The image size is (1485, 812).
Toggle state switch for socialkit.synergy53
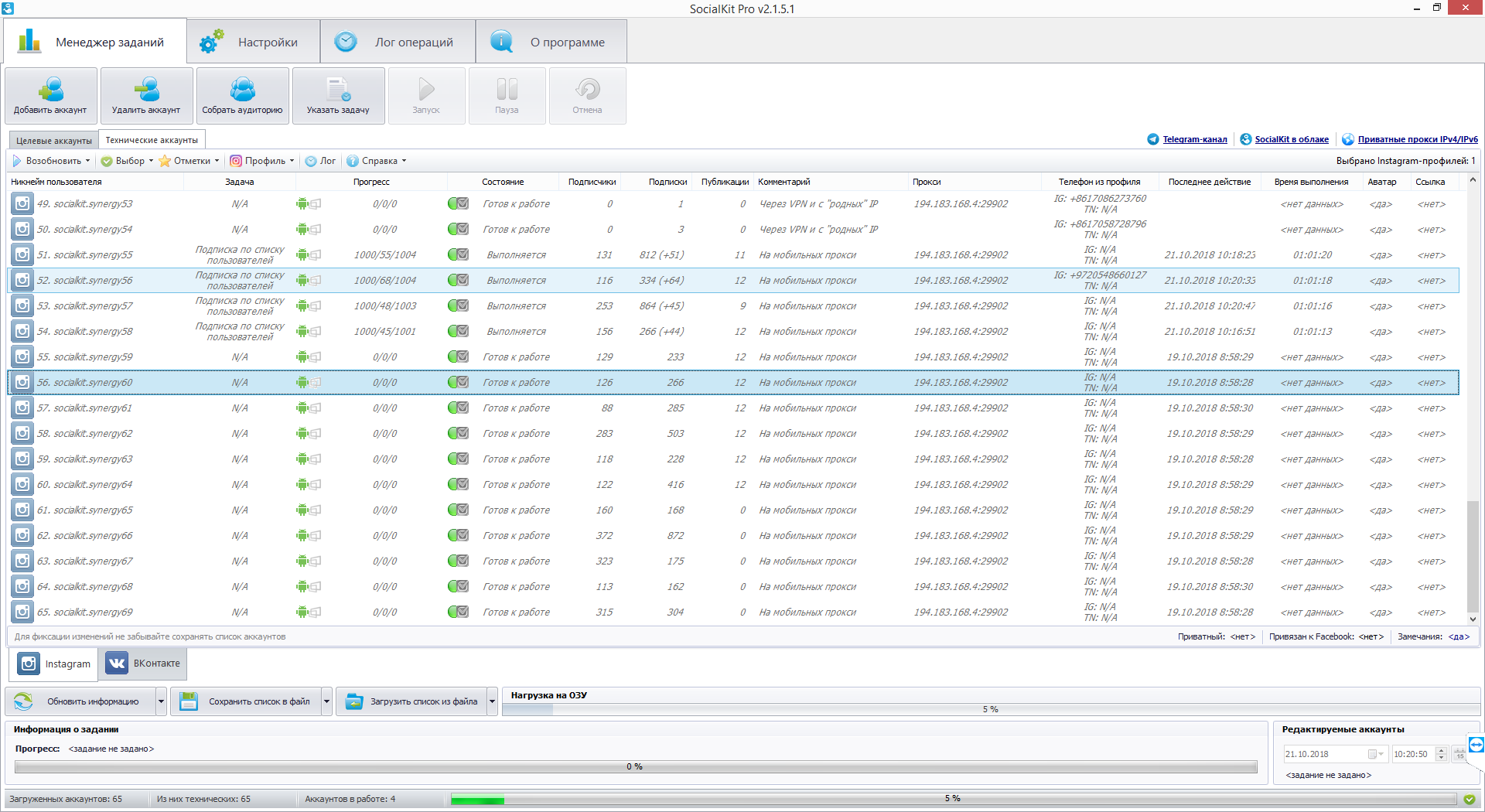(458, 203)
